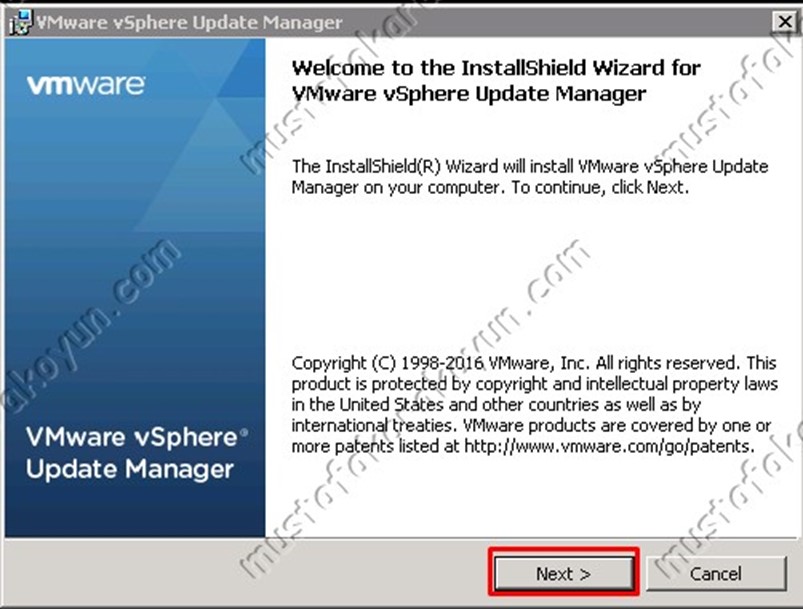803x609 pixels.
Task: Click the registered trademark symbol after vSphere
Action: click(244, 433)
